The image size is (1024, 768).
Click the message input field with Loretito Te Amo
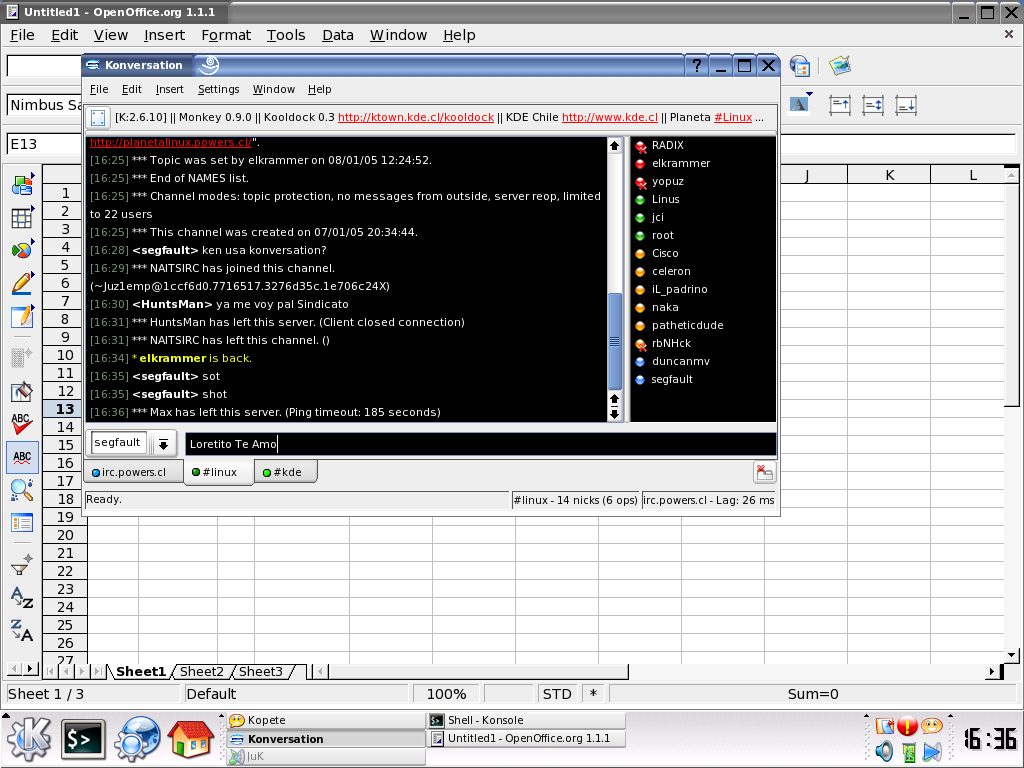pyautogui.click(x=481, y=444)
